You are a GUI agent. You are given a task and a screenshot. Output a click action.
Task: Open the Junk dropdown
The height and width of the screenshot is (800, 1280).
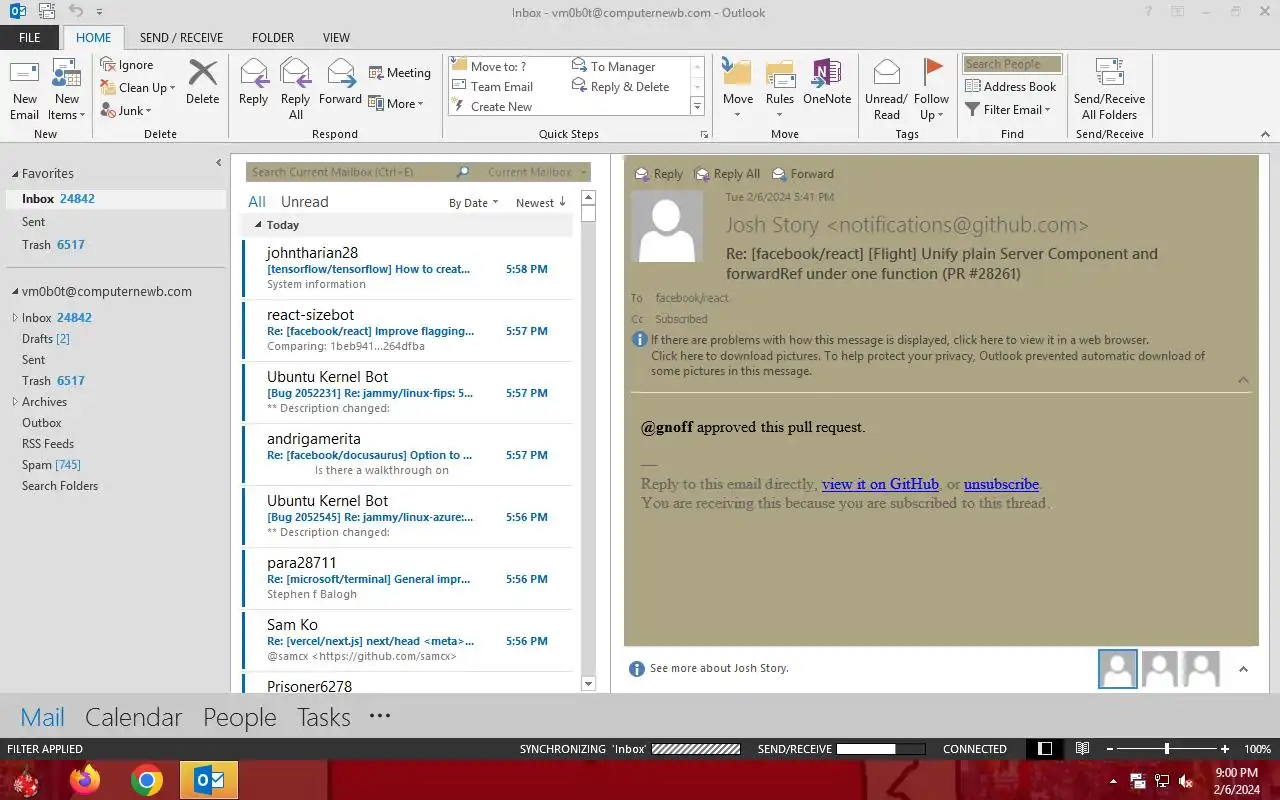126,111
